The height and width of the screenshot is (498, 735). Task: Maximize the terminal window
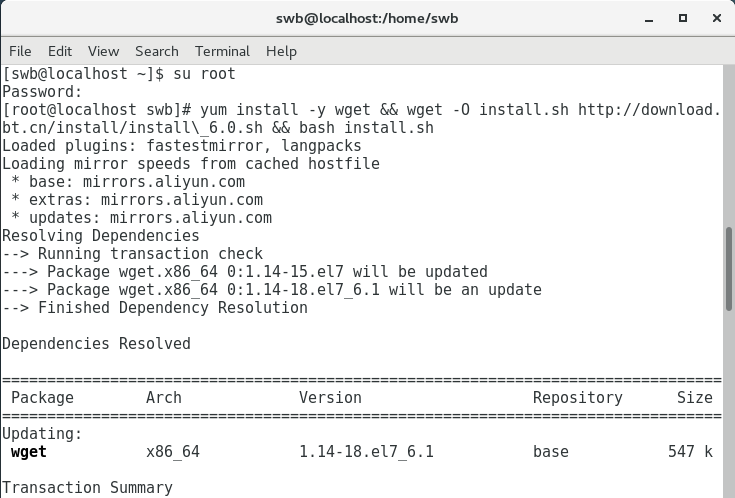(683, 18)
